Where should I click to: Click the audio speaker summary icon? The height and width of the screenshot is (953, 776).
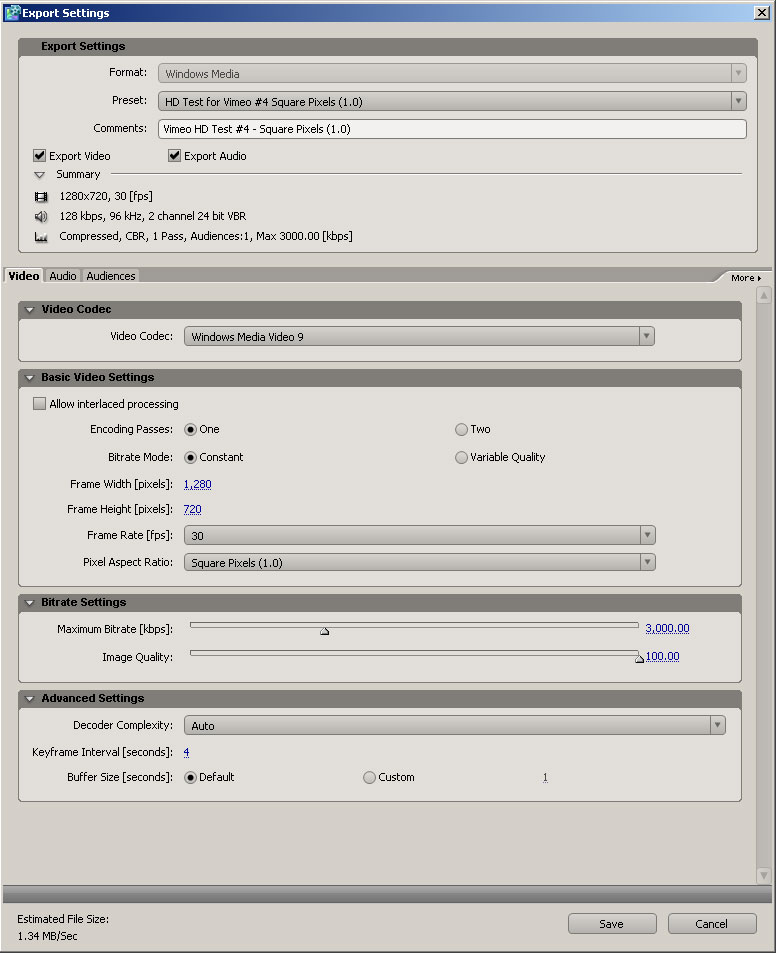[41, 216]
